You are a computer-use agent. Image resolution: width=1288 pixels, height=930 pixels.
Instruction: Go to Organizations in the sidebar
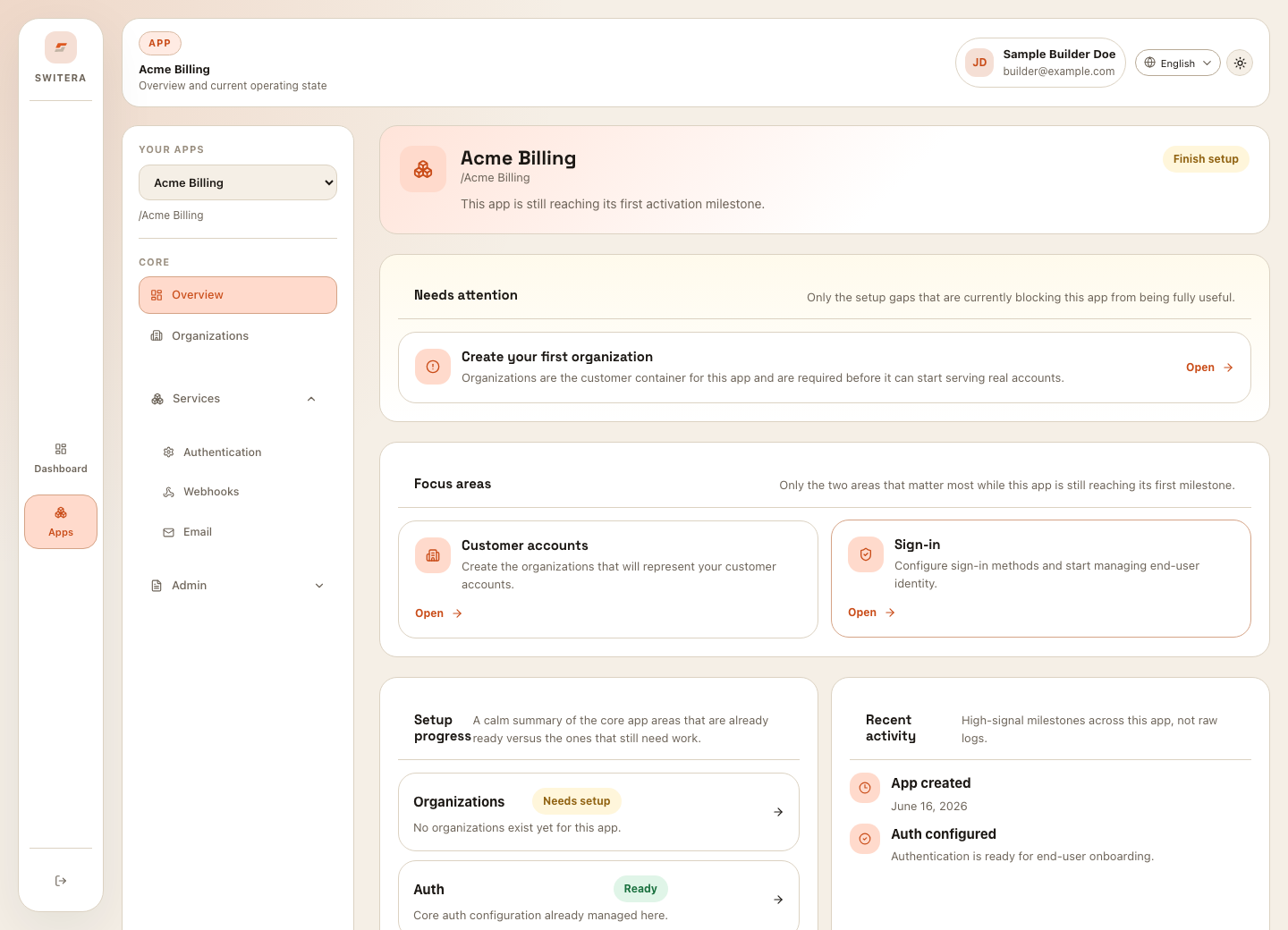point(238,336)
